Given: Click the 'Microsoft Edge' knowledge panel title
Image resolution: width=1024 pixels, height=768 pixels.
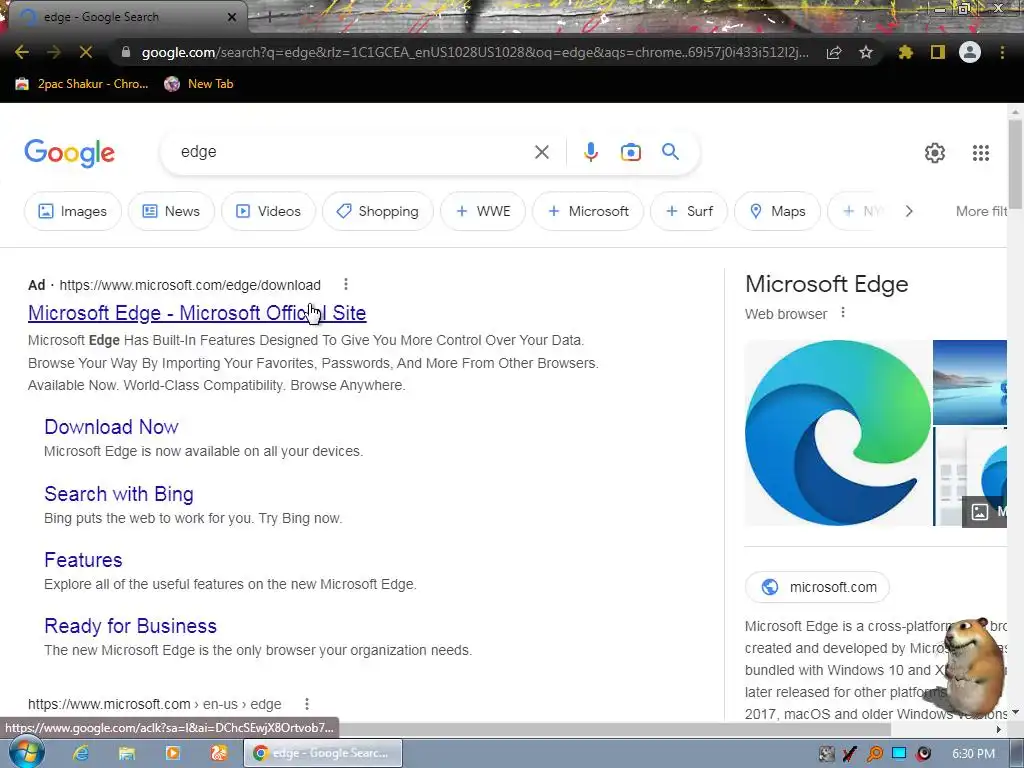Looking at the screenshot, I should click(826, 284).
